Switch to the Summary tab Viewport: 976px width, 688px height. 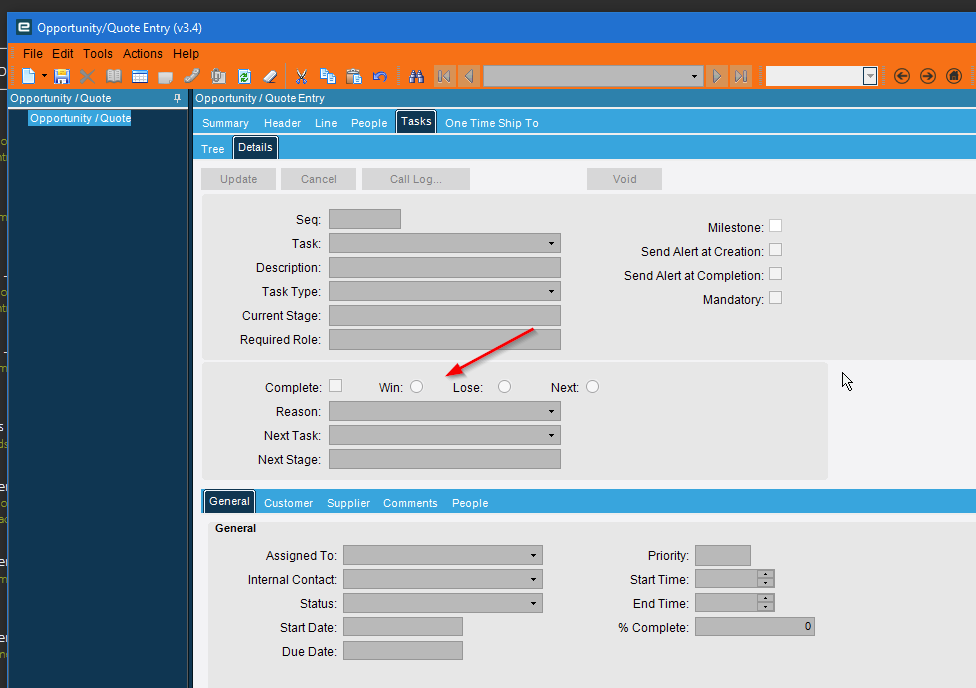point(225,123)
